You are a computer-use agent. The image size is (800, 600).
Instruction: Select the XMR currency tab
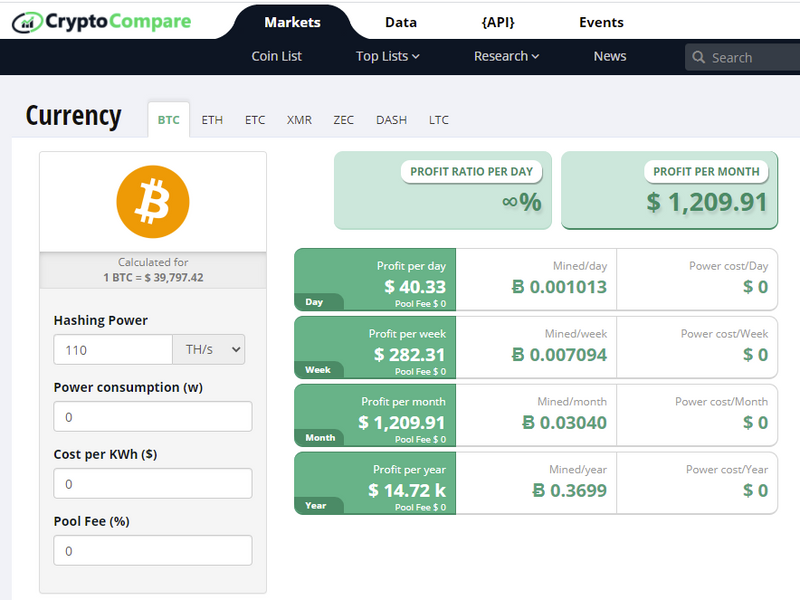click(299, 120)
